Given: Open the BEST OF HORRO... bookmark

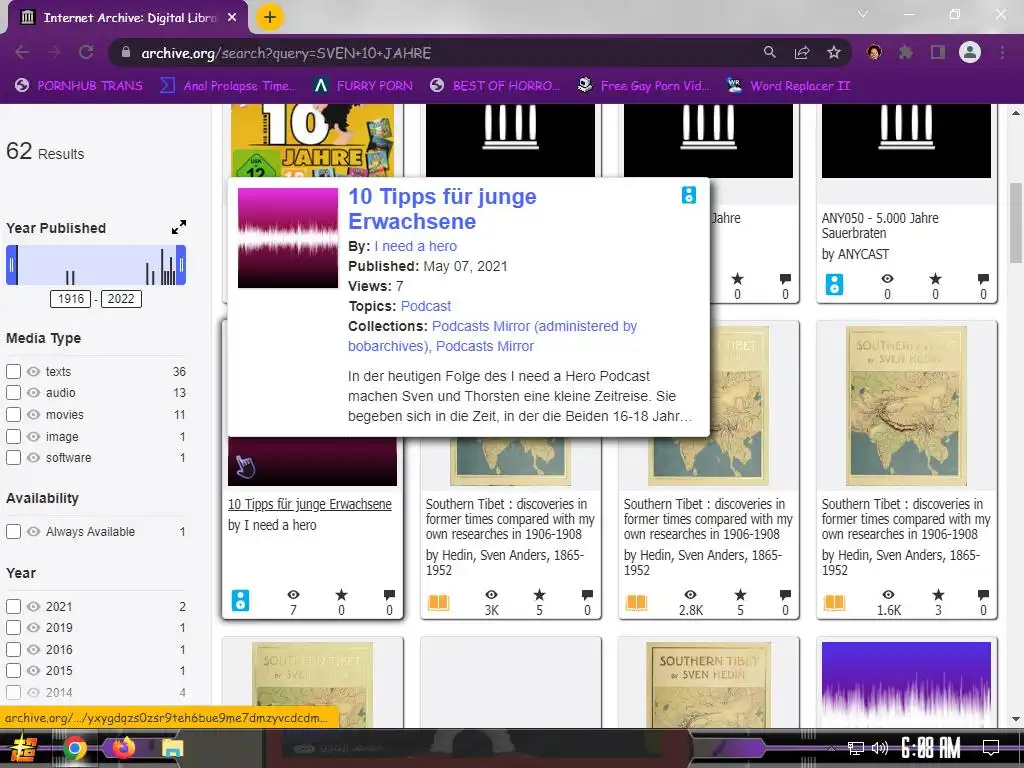Looking at the screenshot, I should coord(494,86).
